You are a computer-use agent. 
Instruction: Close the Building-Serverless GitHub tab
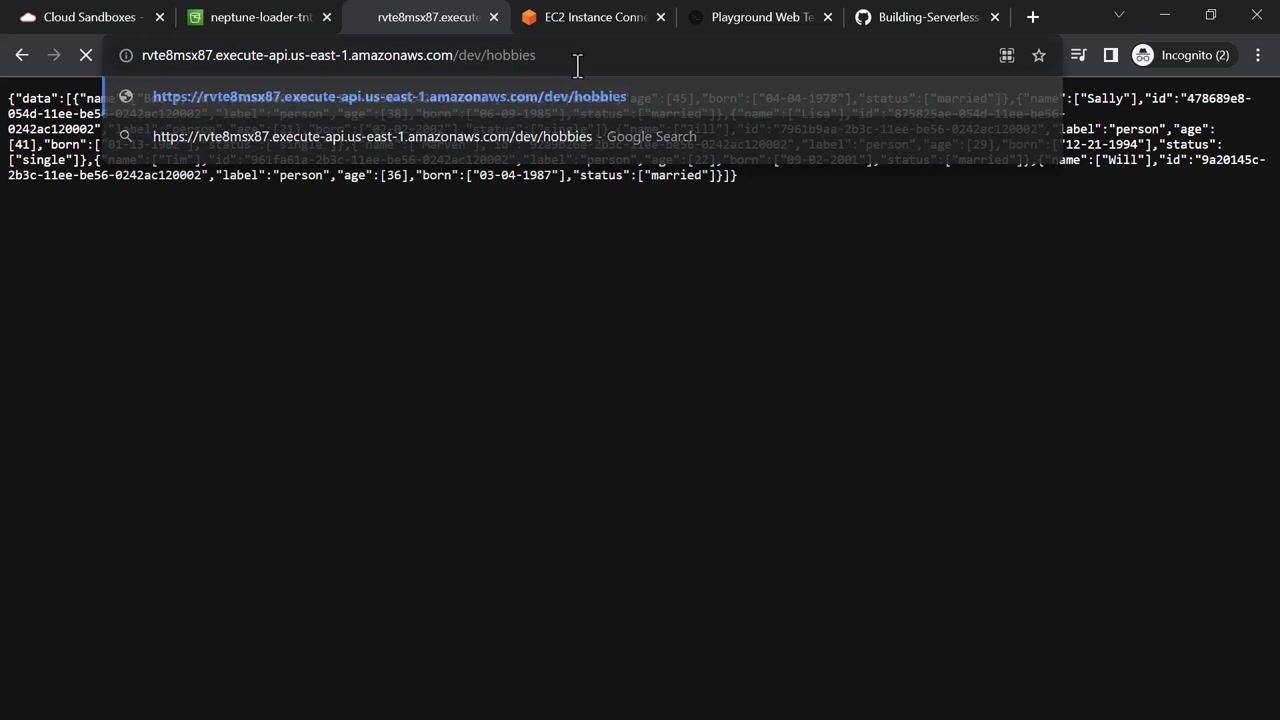[x=994, y=17]
